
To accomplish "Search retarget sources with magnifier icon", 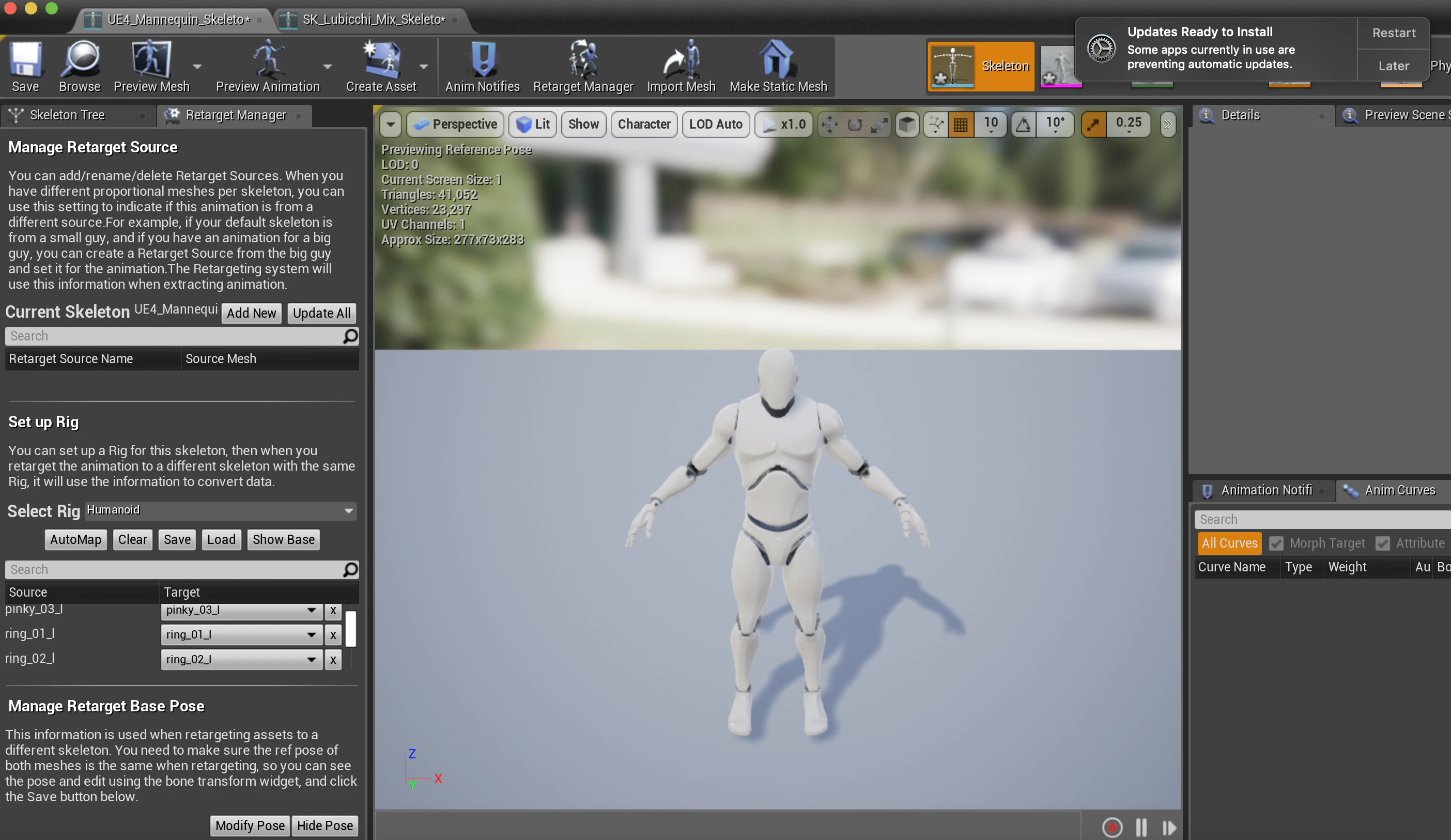I will point(350,336).
